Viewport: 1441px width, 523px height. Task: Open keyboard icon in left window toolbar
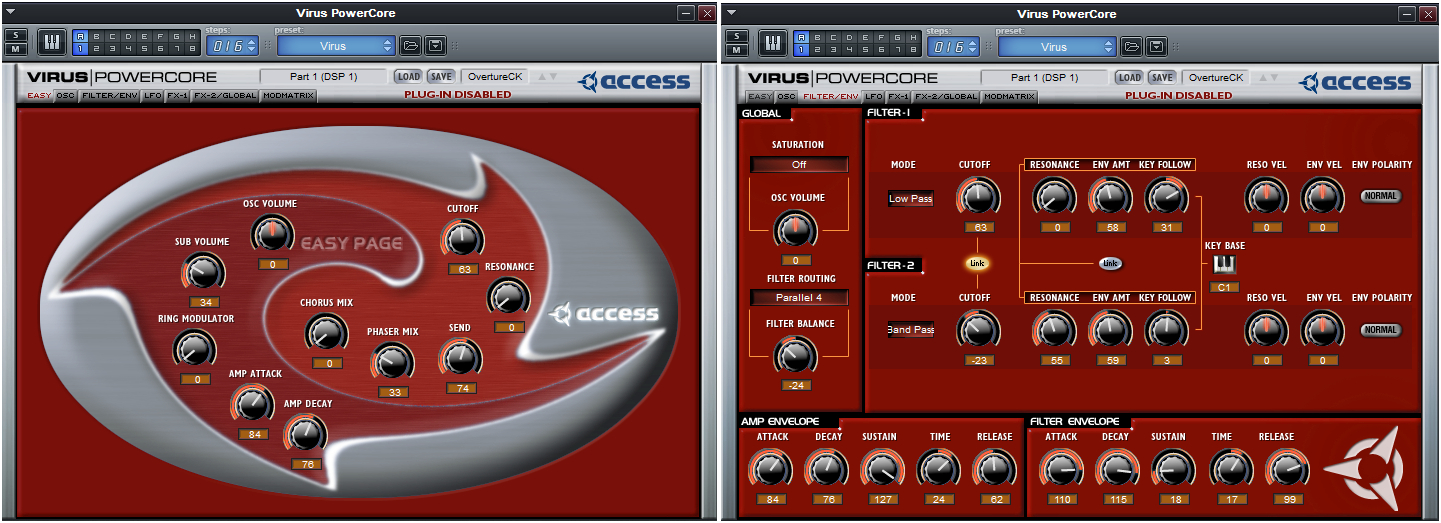51,42
